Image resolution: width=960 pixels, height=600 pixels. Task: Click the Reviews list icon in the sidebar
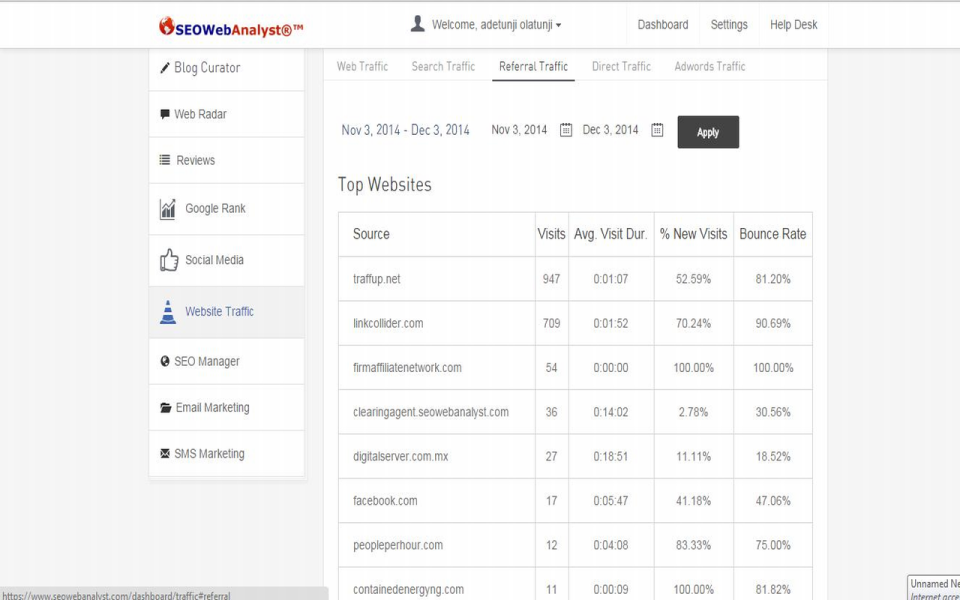pyautogui.click(x=164, y=160)
